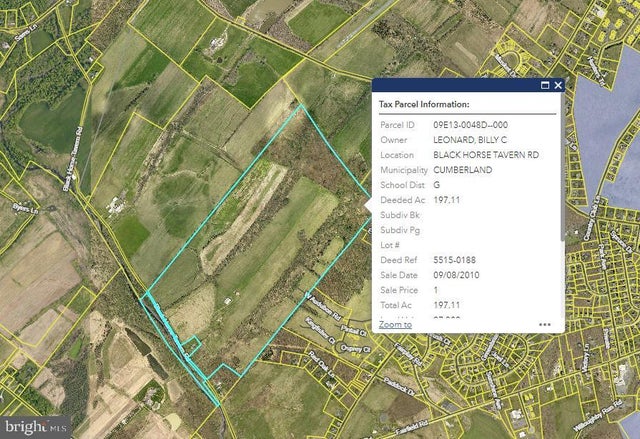
Task: Click Sale Date value 09/08/2010
Action: point(456,275)
